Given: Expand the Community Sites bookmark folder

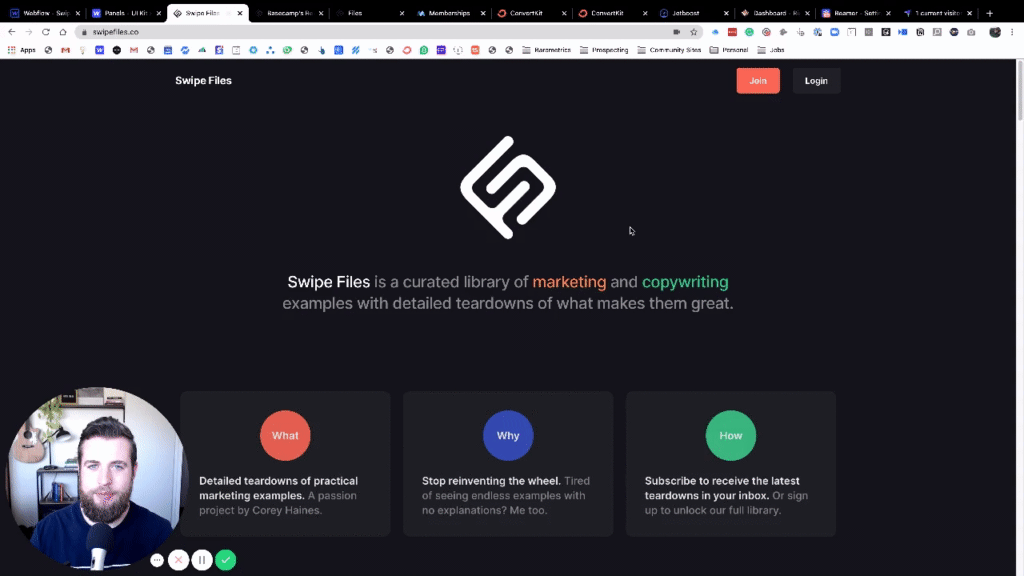Looking at the screenshot, I should 669,50.
